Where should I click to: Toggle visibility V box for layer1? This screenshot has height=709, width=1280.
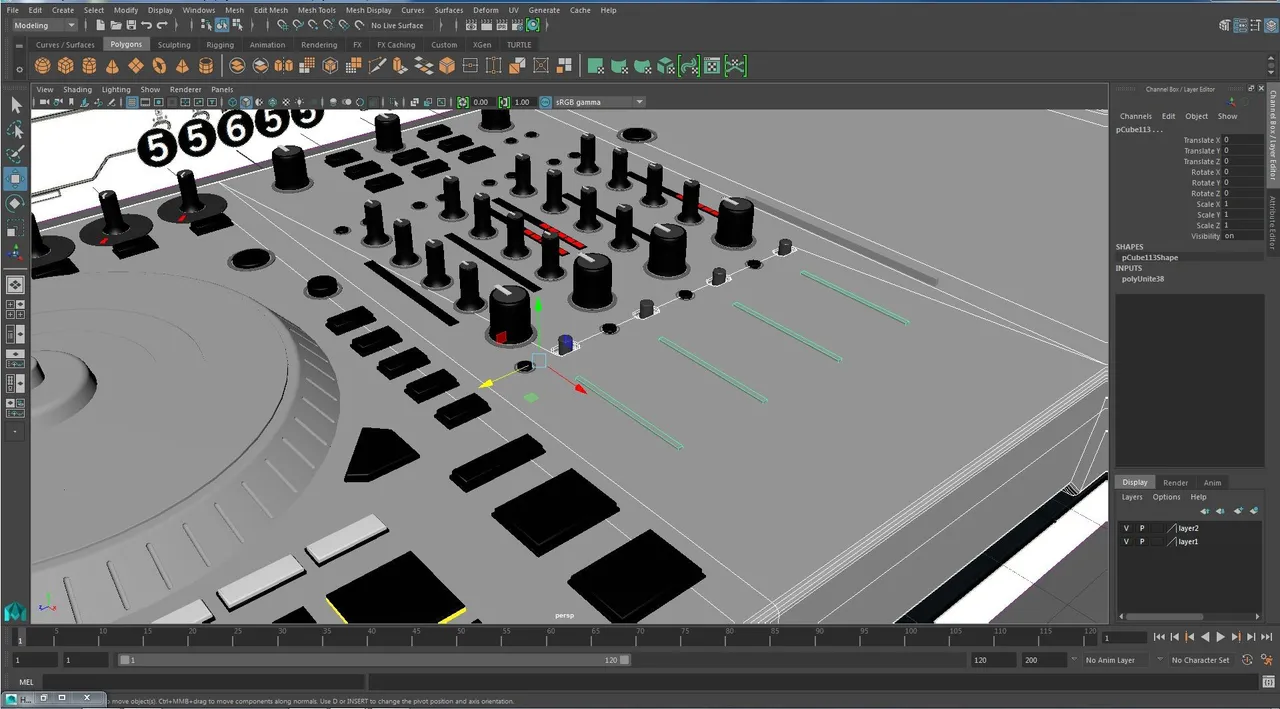1126,542
